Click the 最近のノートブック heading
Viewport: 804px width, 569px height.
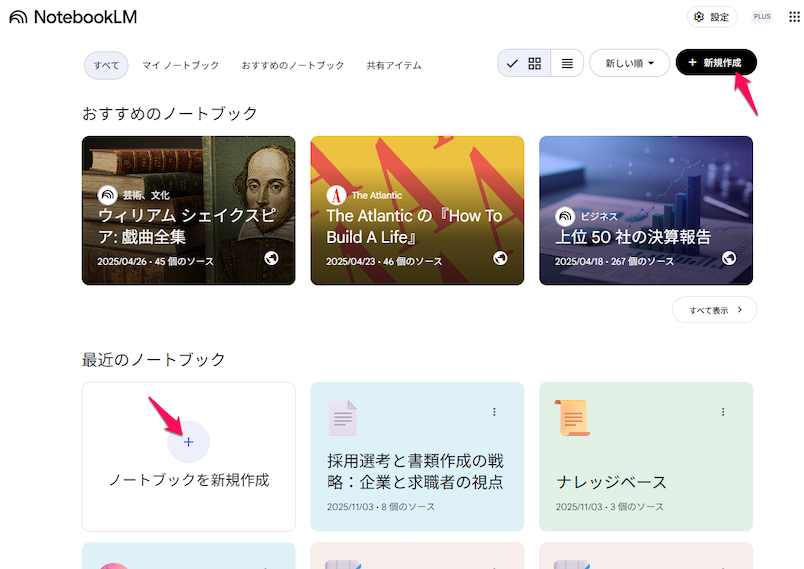click(153, 359)
